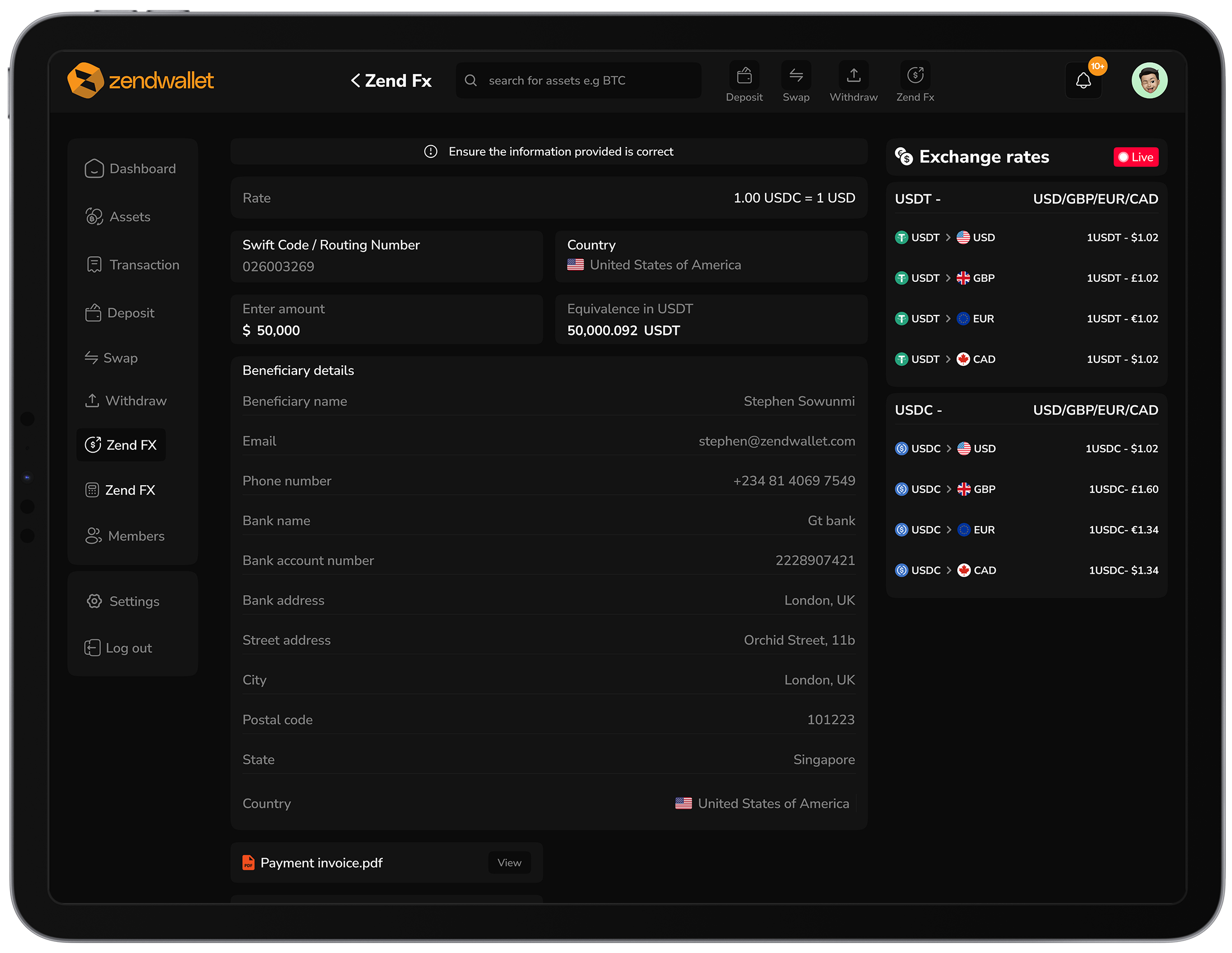Open Dashboard in the sidebar
The height and width of the screenshot is (953, 1232).
click(x=130, y=169)
